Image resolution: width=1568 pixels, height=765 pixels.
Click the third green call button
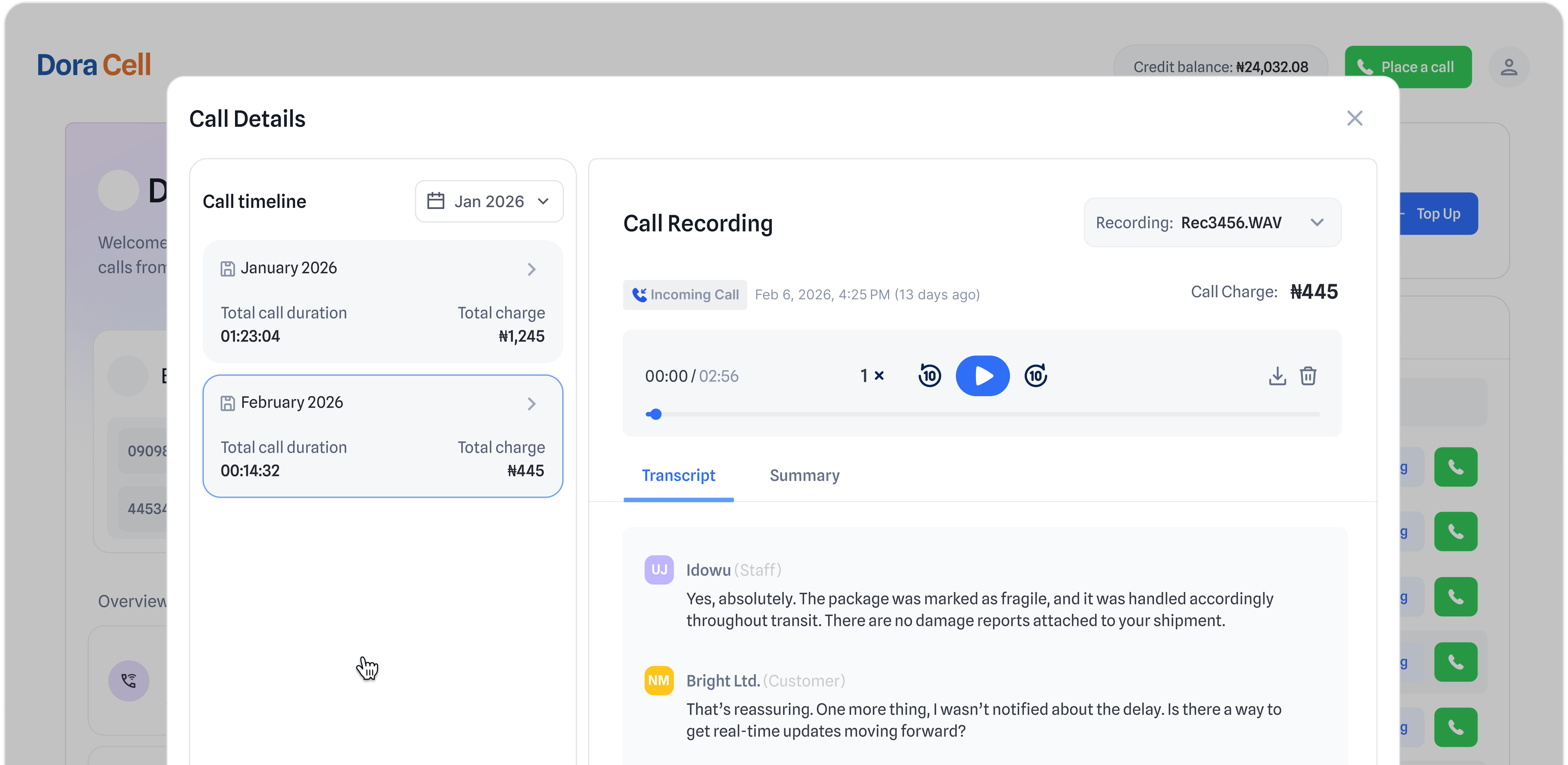pos(1455,597)
